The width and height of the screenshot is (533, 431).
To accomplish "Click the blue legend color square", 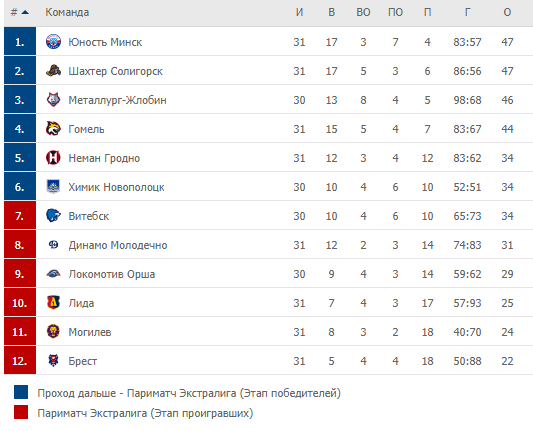I will pos(21,392).
